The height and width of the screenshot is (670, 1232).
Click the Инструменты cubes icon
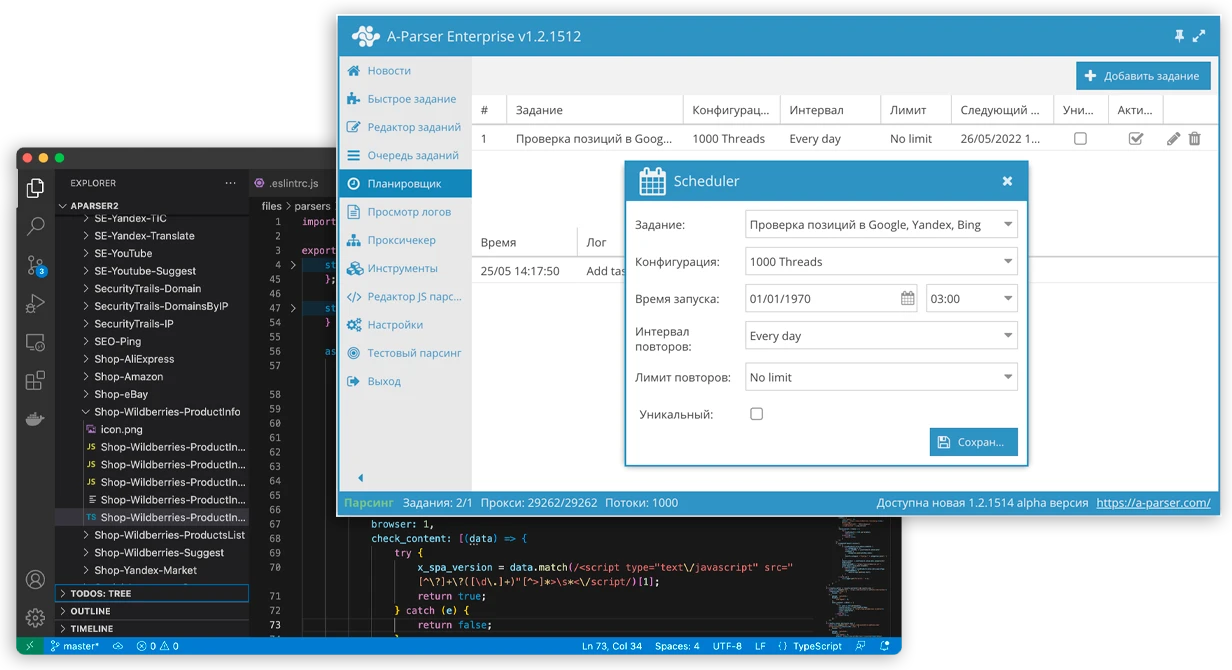click(x=353, y=268)
